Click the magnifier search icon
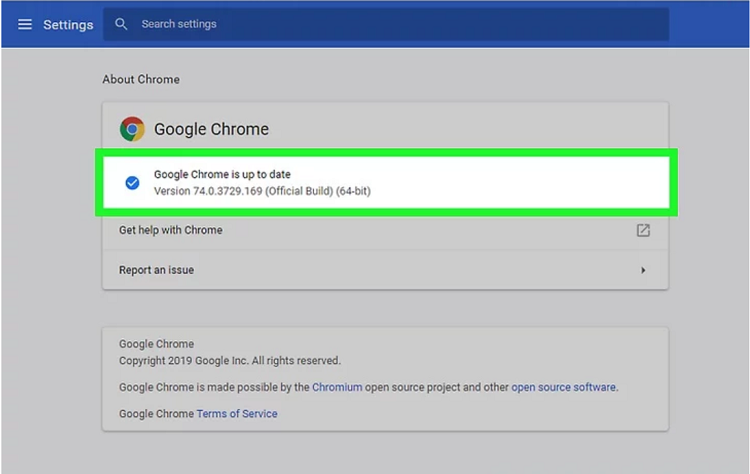This screenshot has height=474, width=750. coord(121,24)
